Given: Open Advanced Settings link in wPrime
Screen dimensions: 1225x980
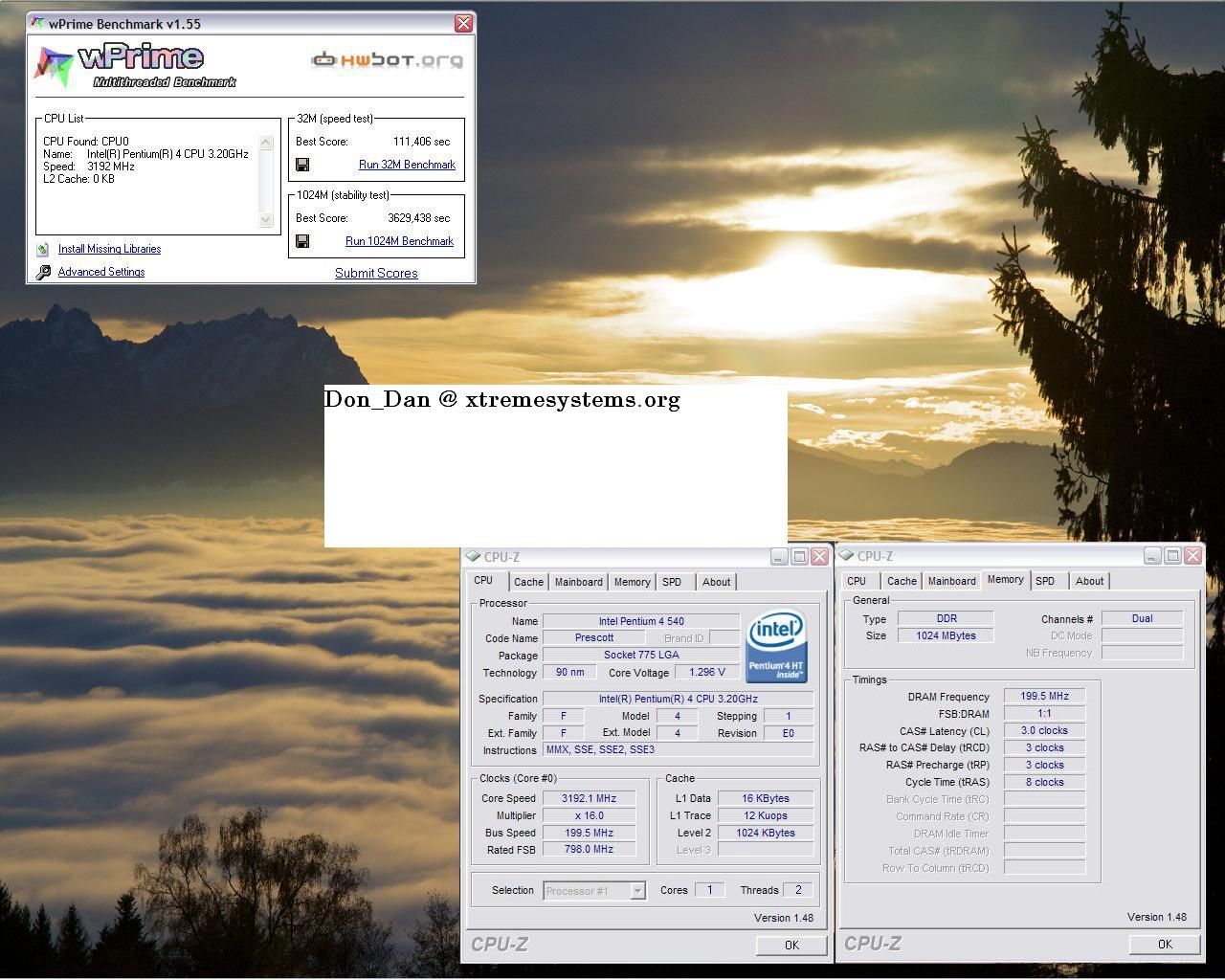Looking at the screenshot, I should pyautogui.click(x=101, y=272).
